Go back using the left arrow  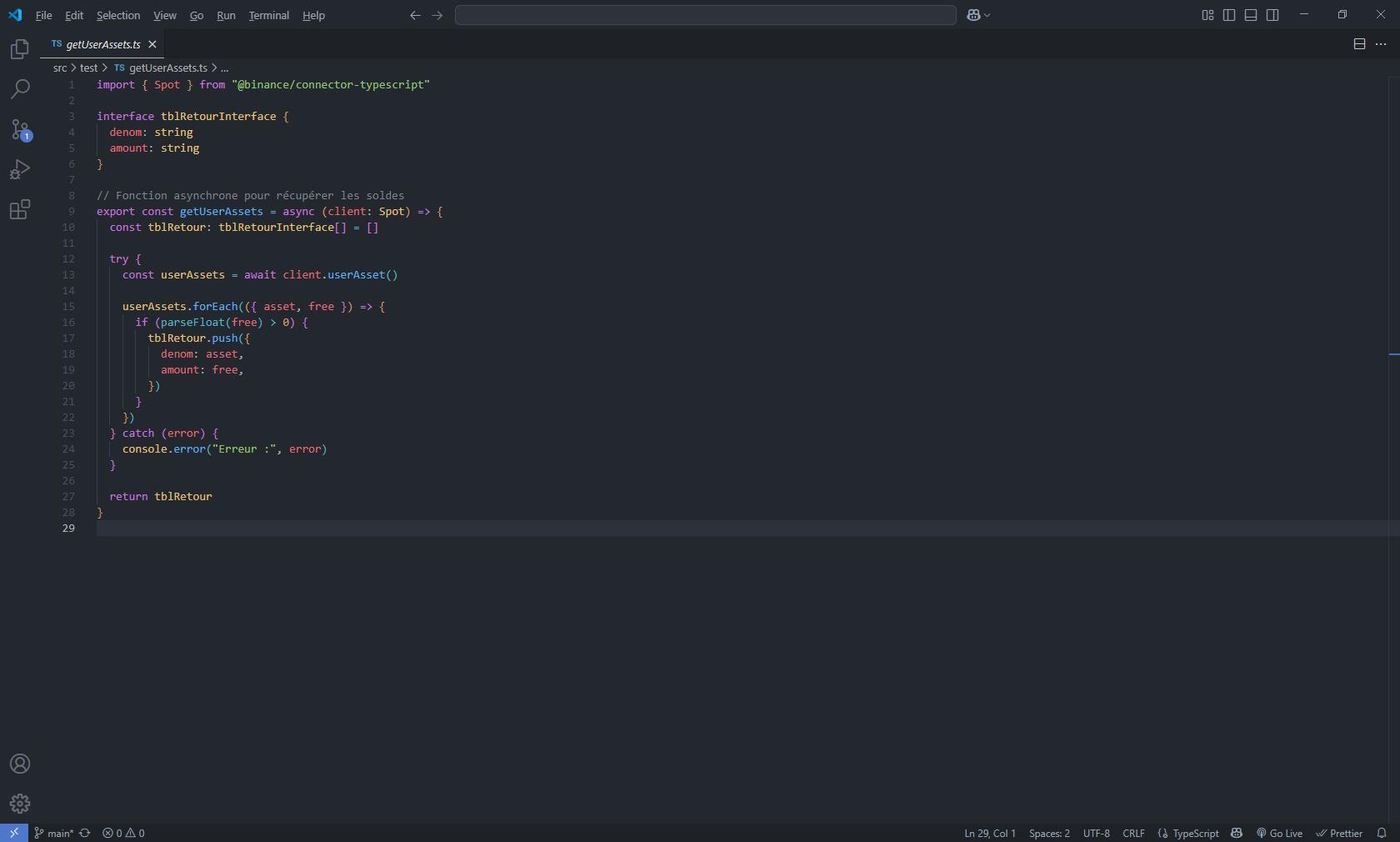(415, 15)
